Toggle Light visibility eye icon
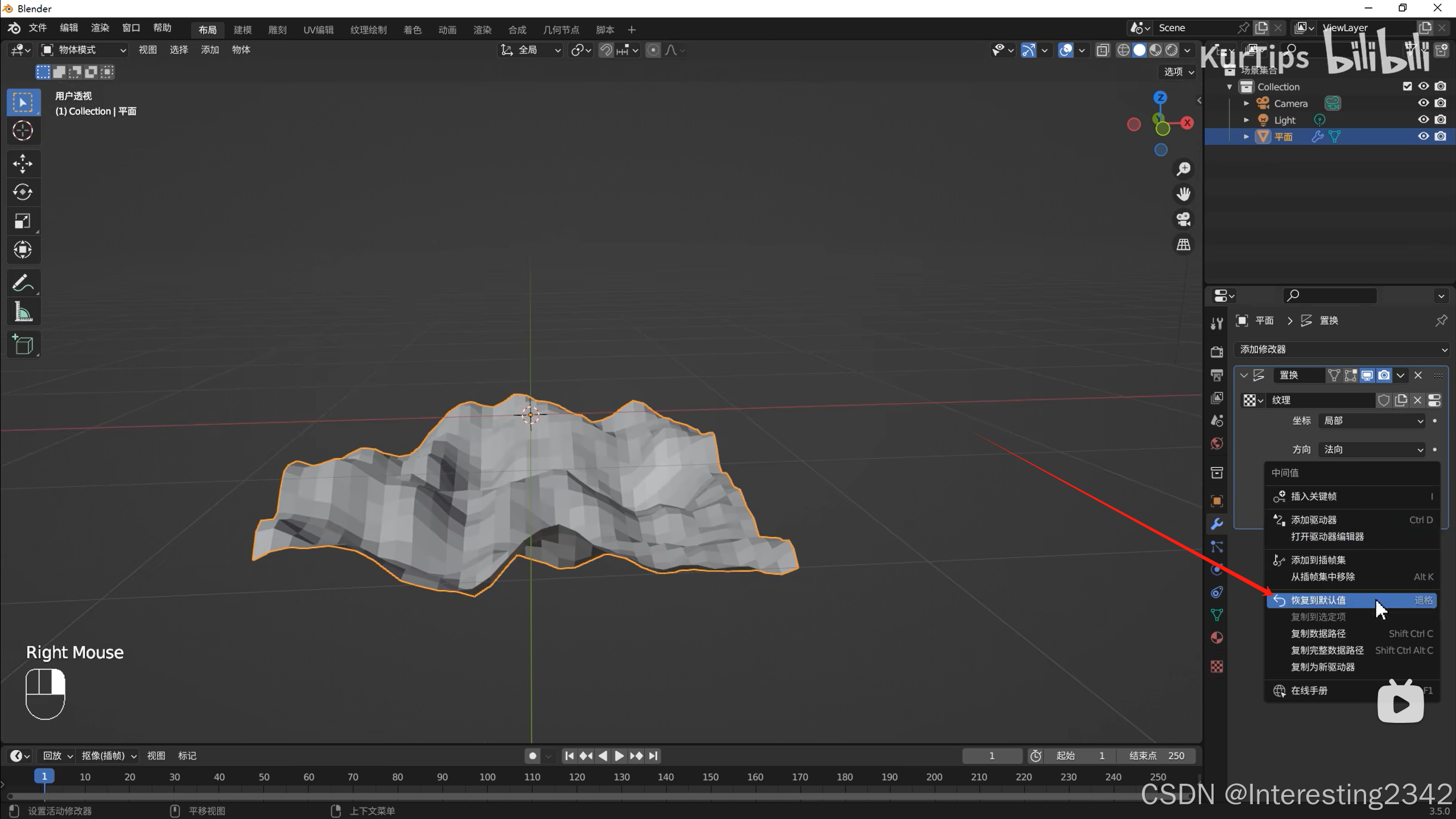The image size is (1456, 819). (x=1423, y=119)
